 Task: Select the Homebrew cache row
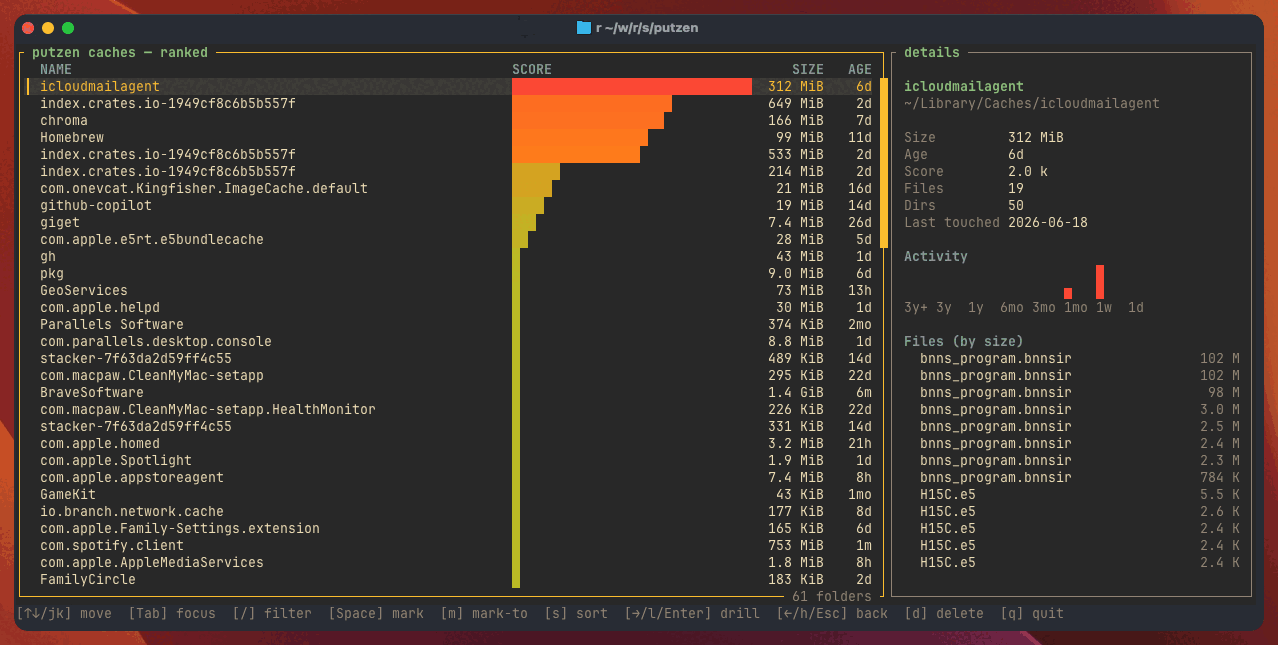451,138
